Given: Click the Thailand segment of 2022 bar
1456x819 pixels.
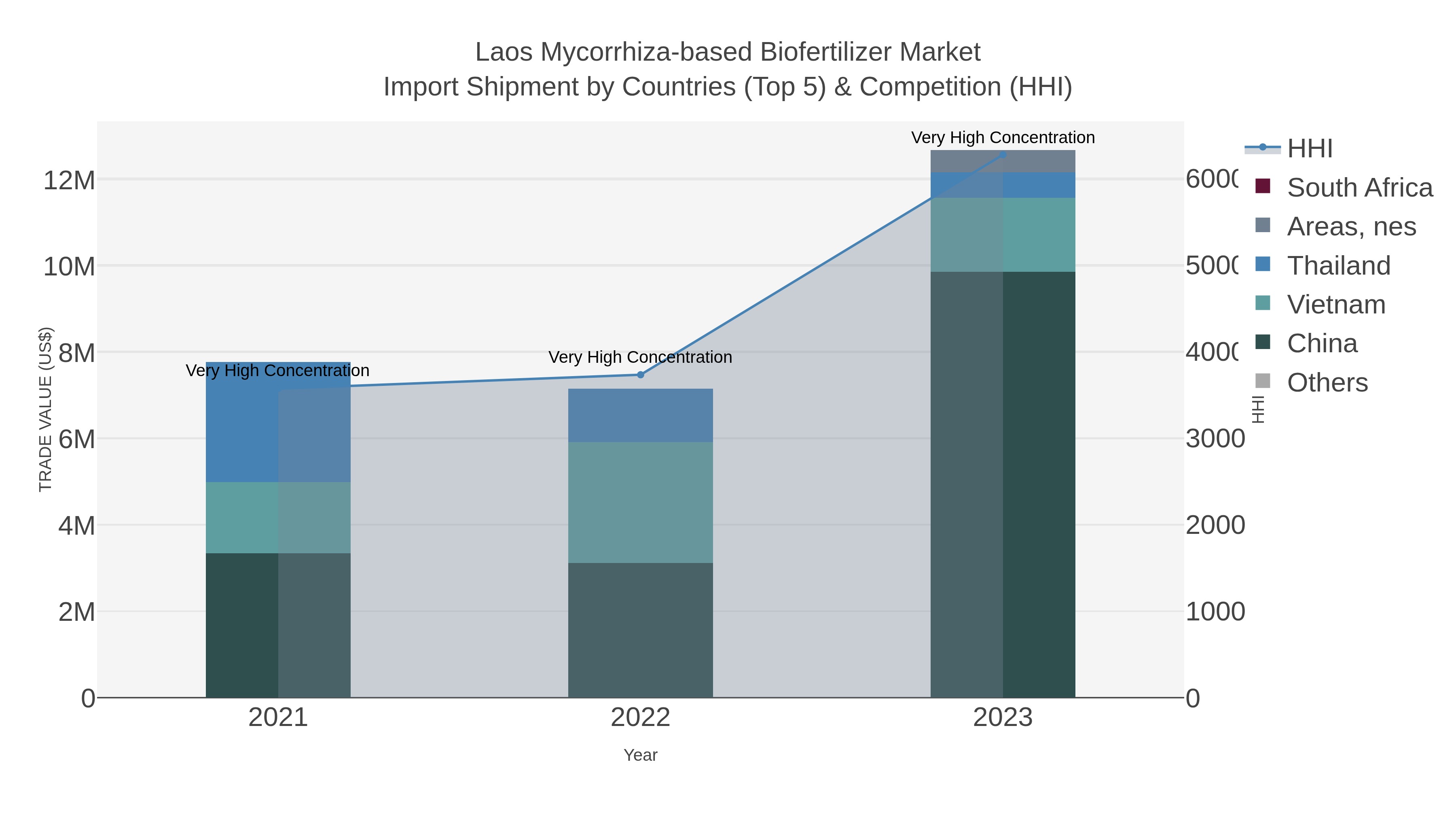Looking at the screenshot, I should coord(640,415).
